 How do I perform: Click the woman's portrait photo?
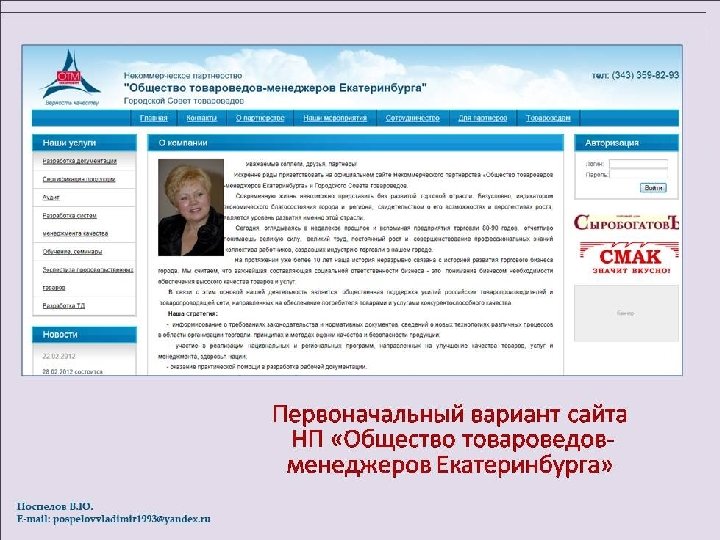191,208
